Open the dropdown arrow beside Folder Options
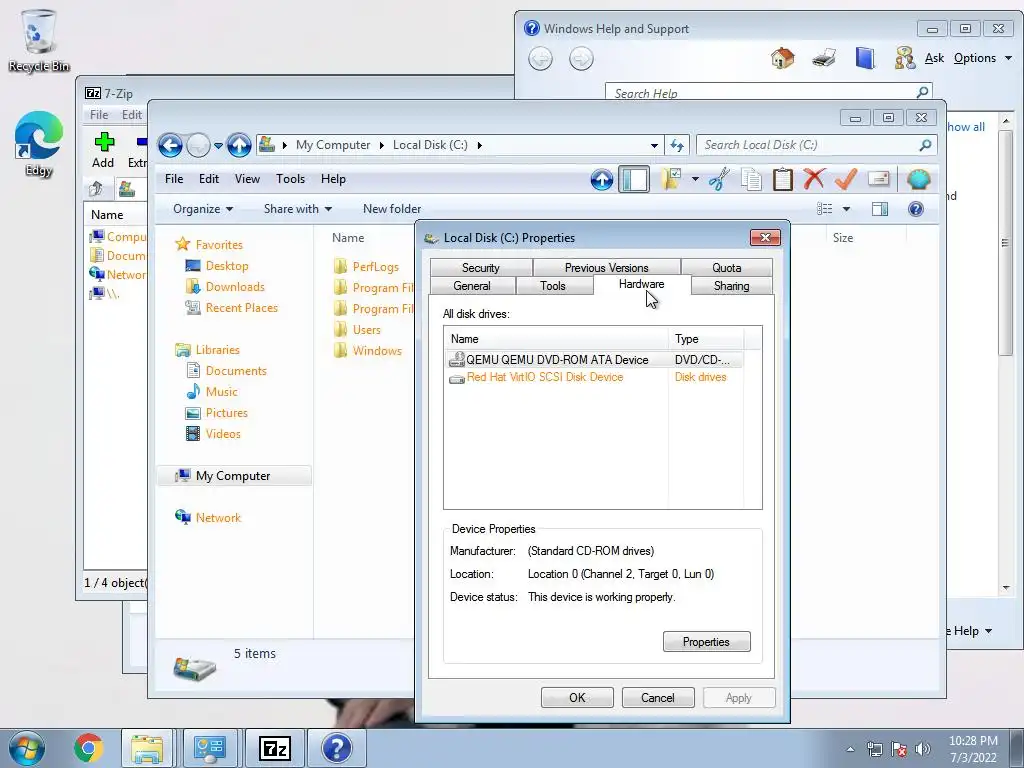Image resolution: width=1024 pixels, height=768 pixels. [x=696, y=179]
